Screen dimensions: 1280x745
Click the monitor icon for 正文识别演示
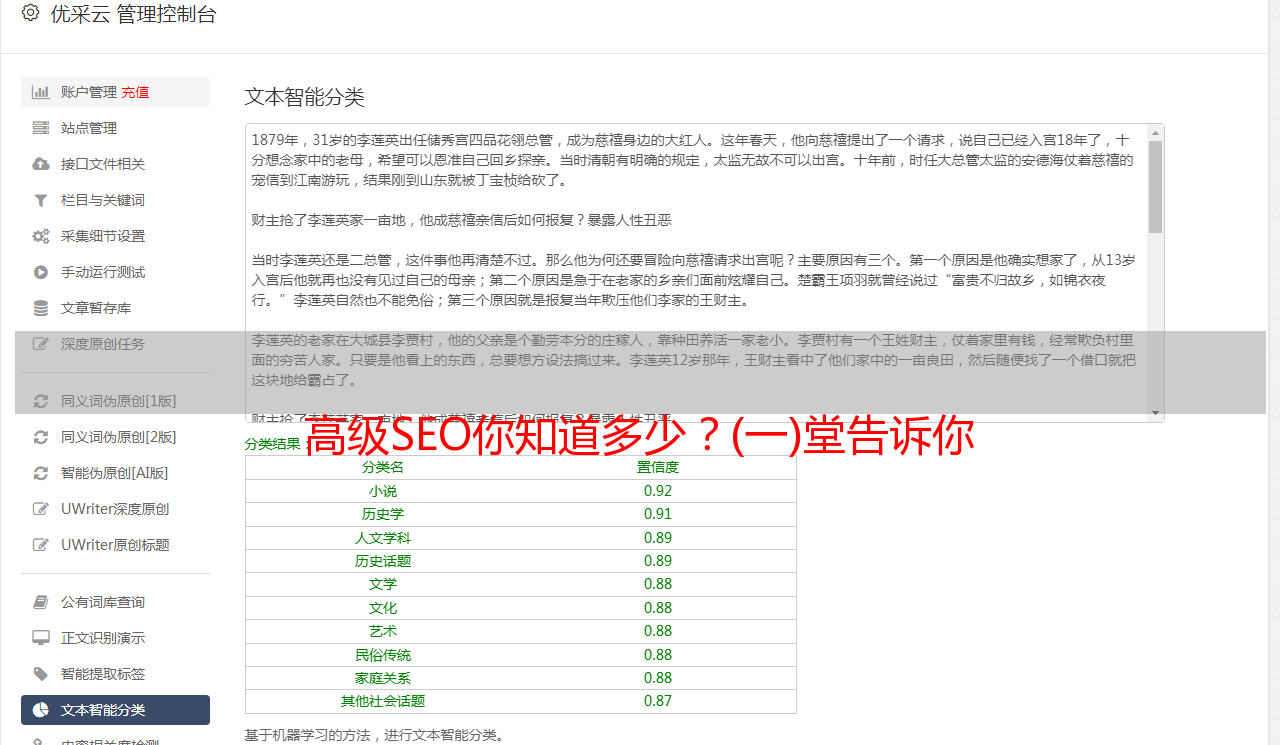pos(41,638)
